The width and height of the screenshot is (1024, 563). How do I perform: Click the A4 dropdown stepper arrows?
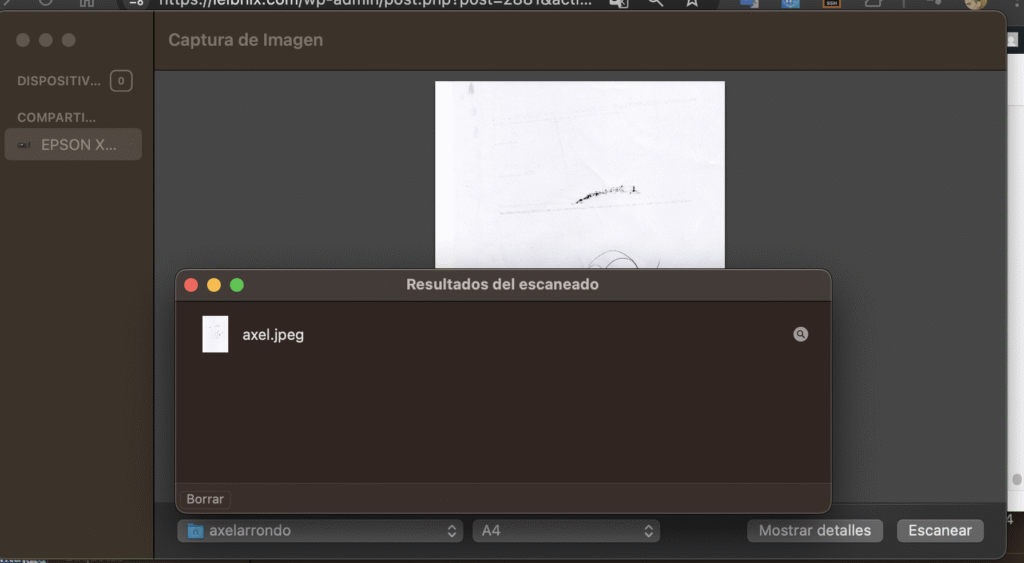click(x=648, y=531)
